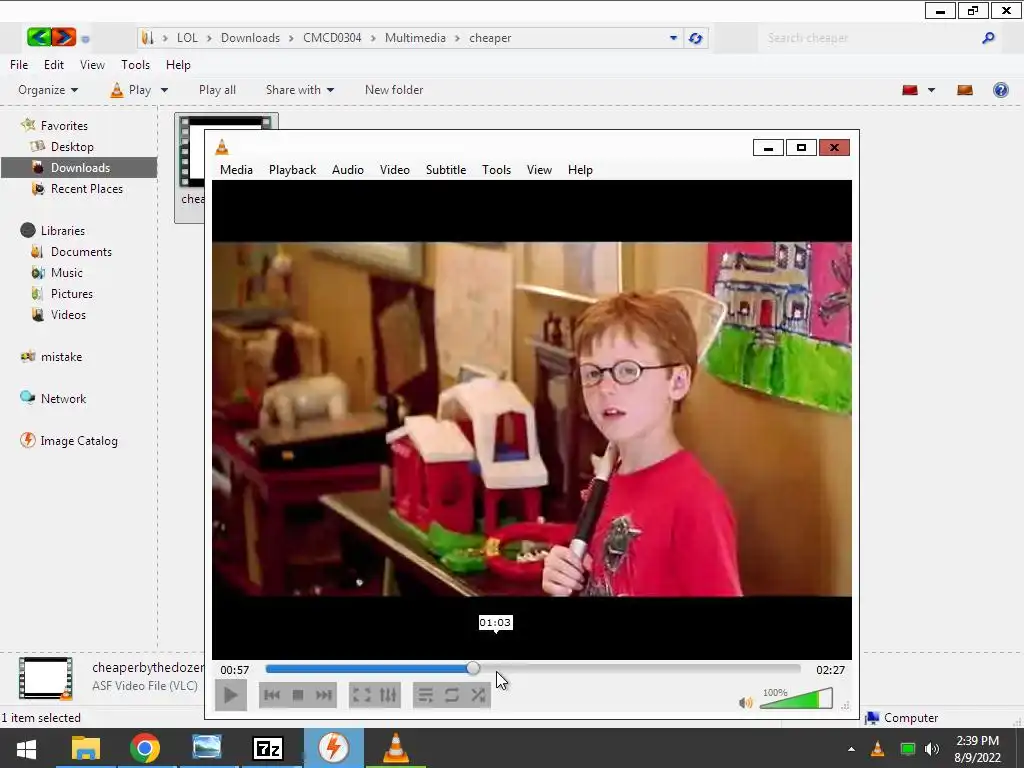Toggle loop mode in VLC

click(451, 695)
